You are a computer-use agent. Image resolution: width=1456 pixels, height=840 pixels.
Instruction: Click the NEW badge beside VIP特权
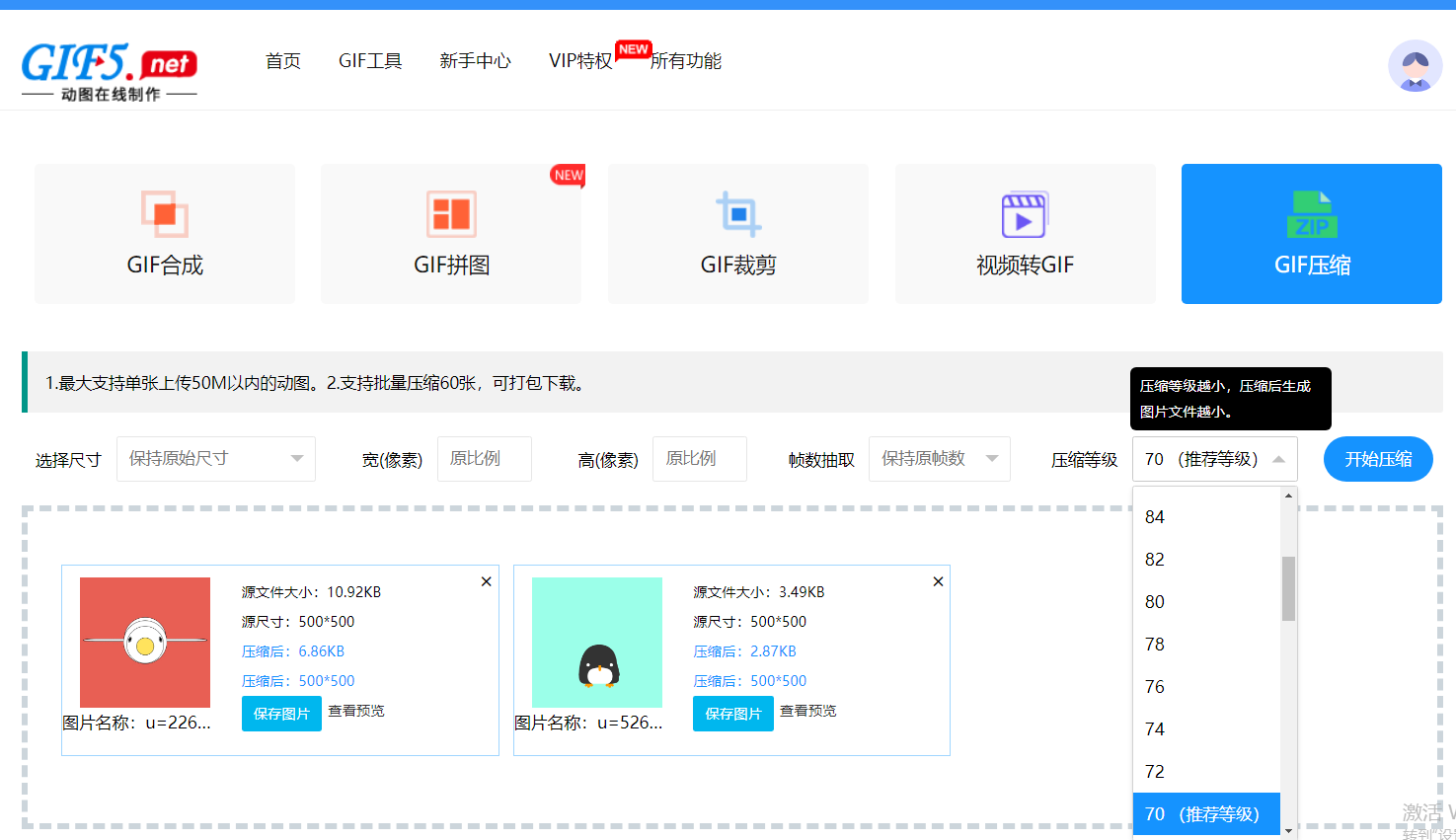point(633,49)
